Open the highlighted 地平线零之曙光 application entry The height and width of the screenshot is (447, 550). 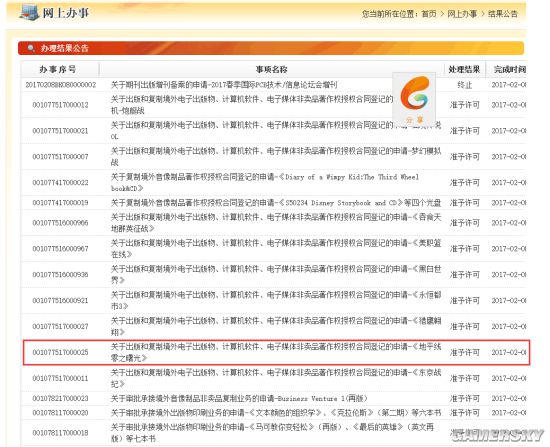click(276, 353)
